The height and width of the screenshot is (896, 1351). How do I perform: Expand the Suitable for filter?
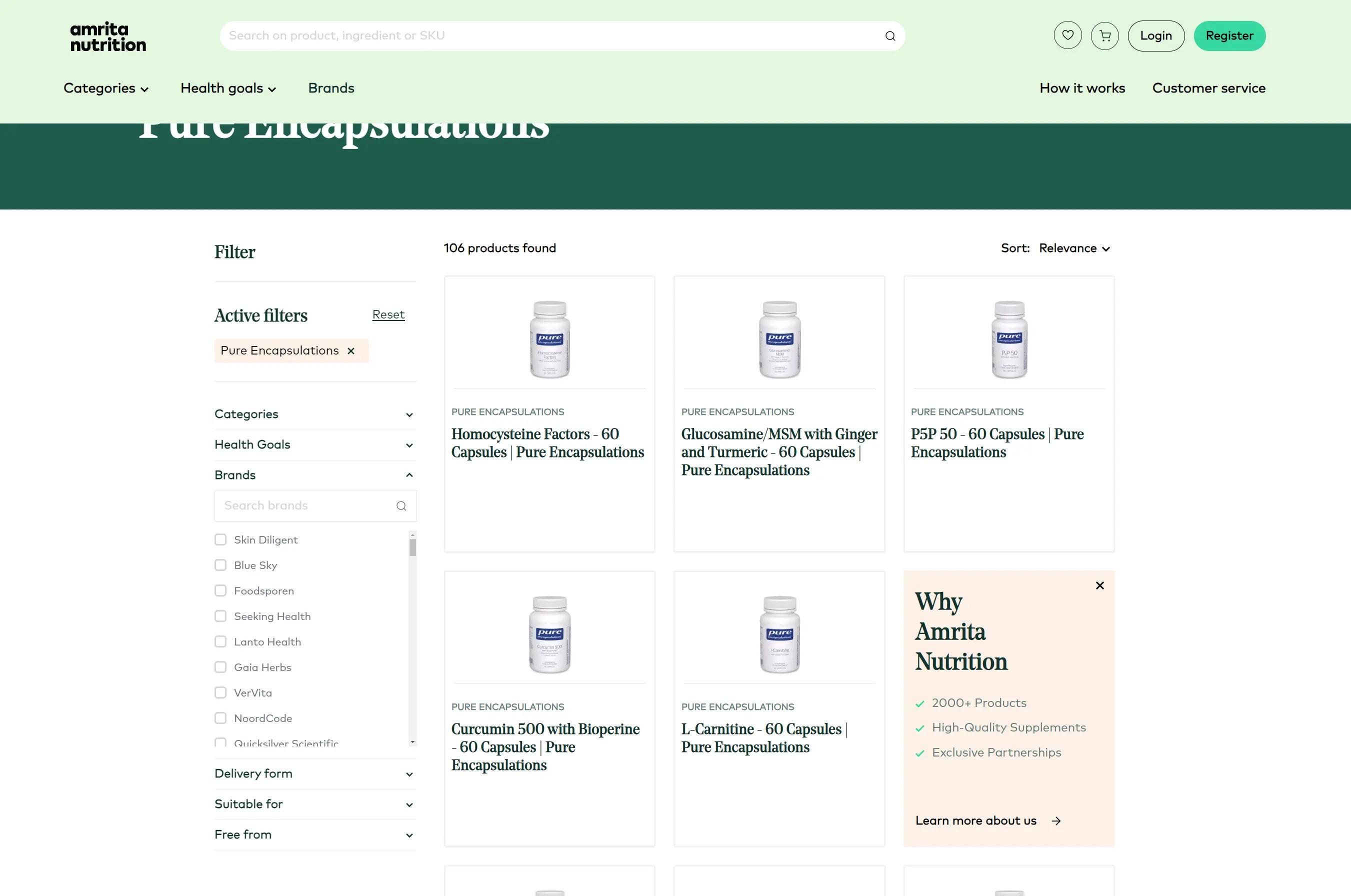coord(315,804)
